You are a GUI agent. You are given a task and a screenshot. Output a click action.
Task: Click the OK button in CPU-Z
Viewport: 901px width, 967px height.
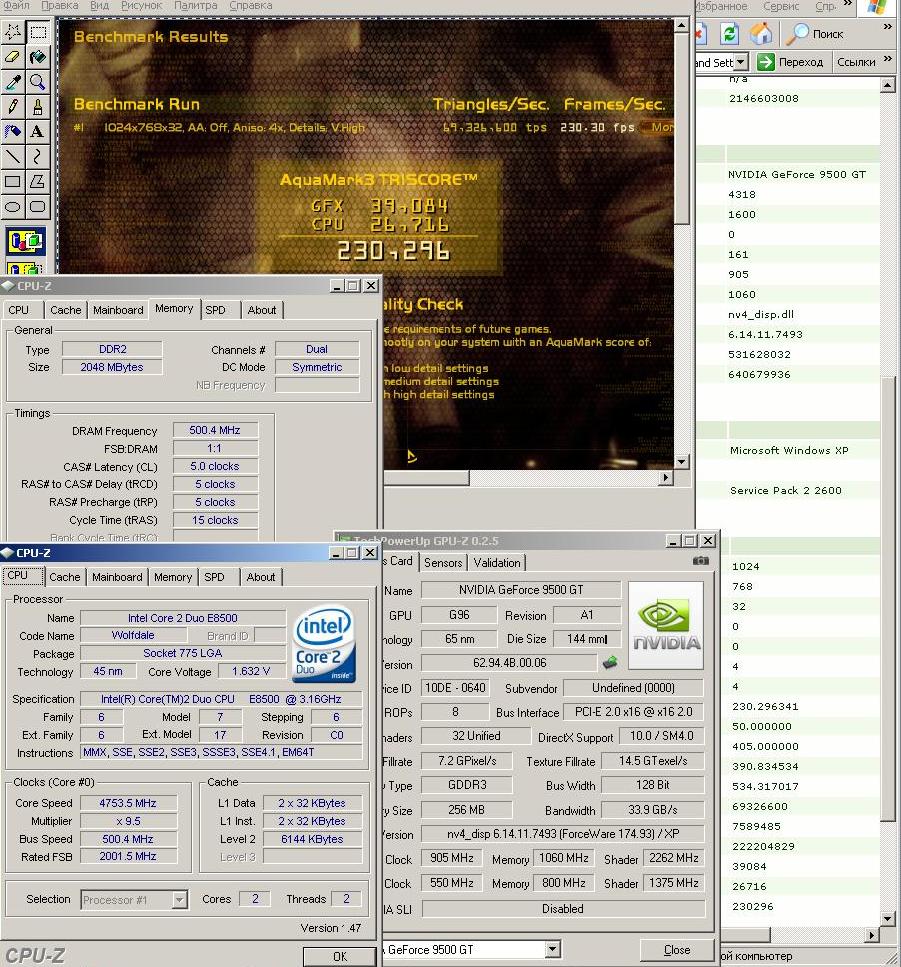click(x=340, y=957)
